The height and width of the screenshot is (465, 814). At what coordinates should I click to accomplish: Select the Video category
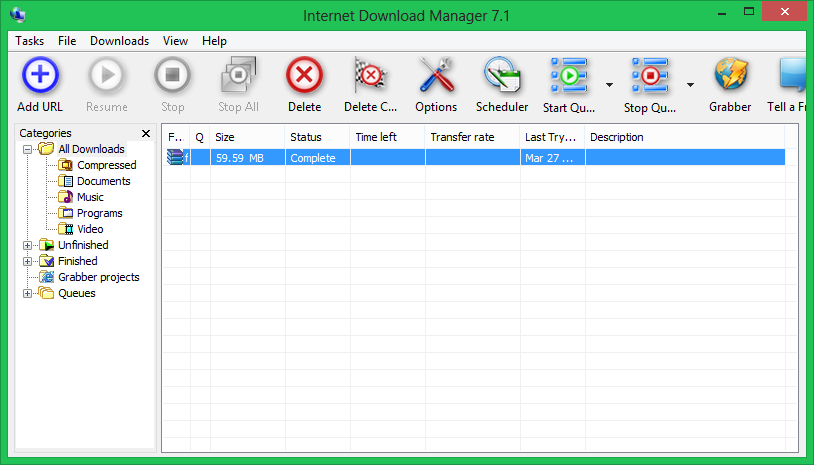(90, 229)
